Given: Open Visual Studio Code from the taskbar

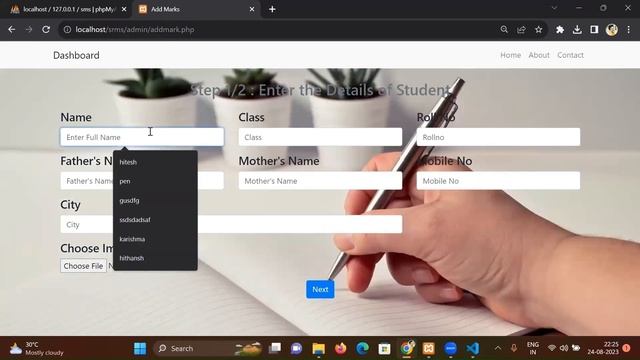Looking at the screenshot, I should [x=473, y=348].
